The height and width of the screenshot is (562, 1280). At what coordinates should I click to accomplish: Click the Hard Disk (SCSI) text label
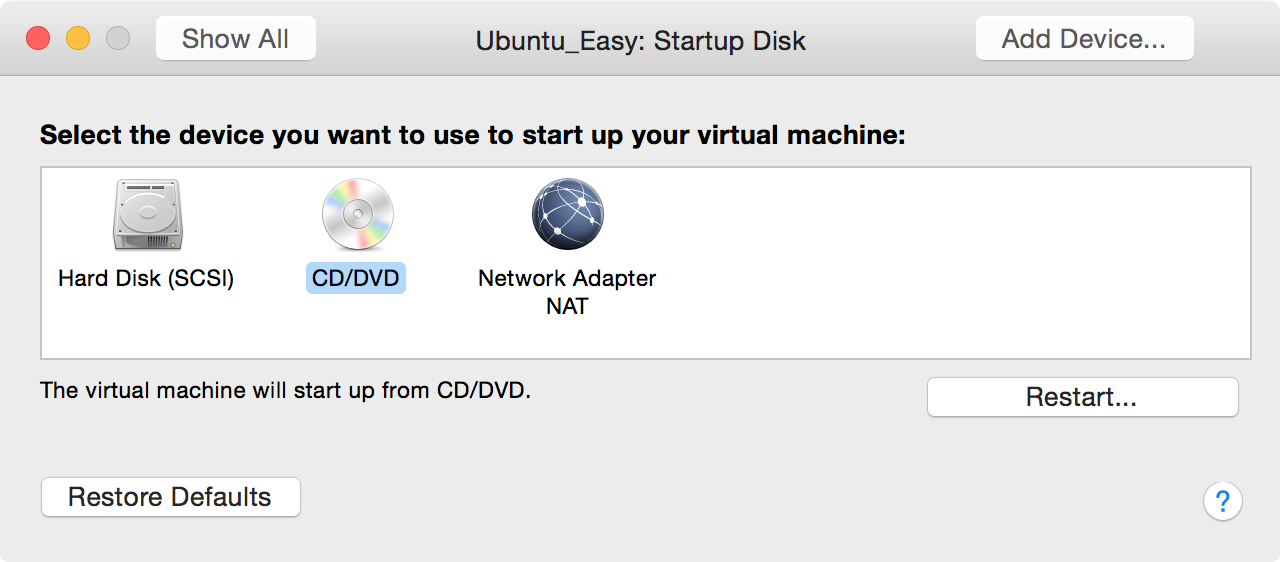point(146,278)
